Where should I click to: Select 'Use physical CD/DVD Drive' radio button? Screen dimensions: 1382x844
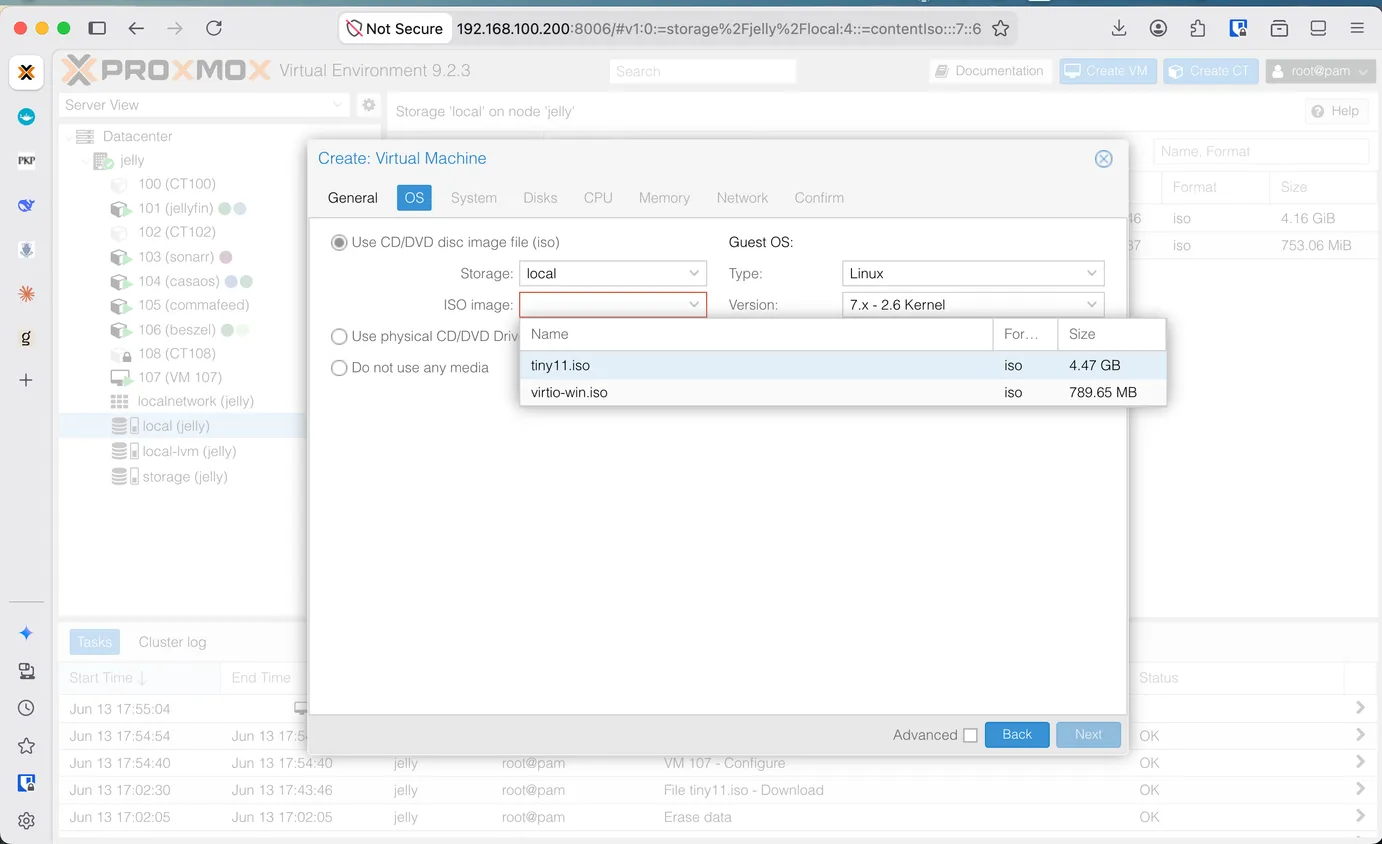coord(339,337)
